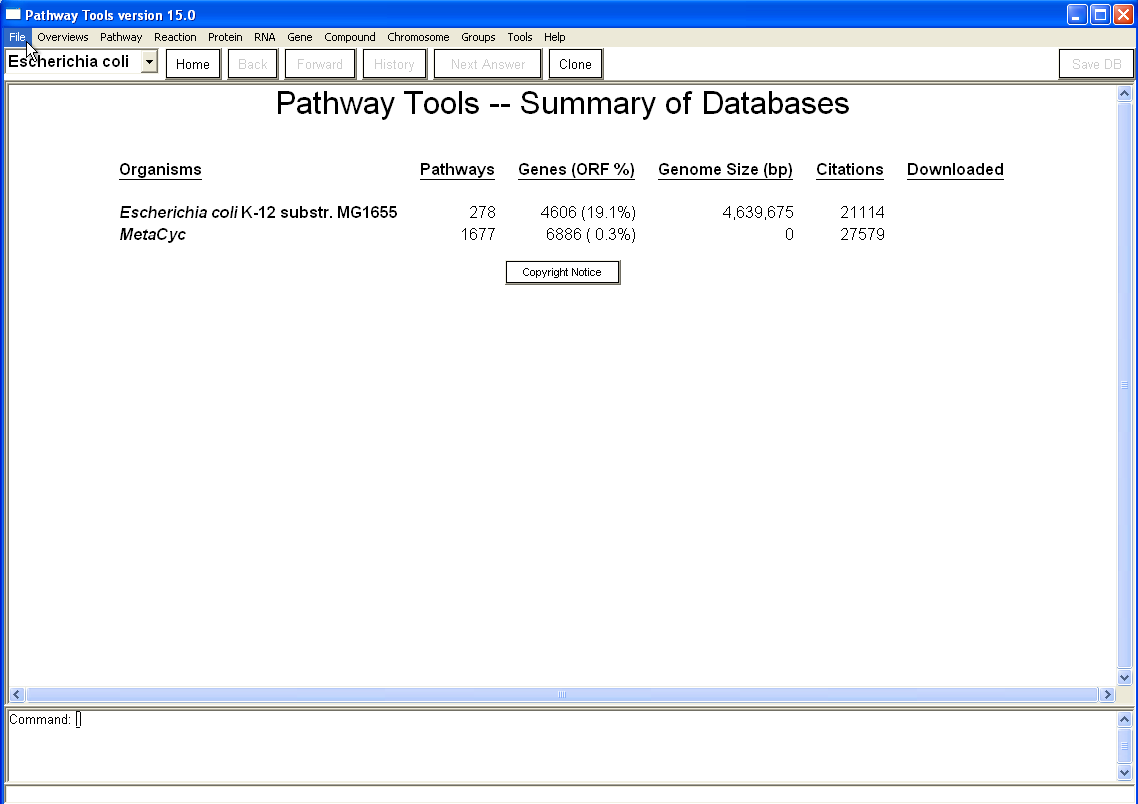The image size is (1138, 804).
Task: Click the Clone button
Action: pyautogui.click(x=575, y=64)
